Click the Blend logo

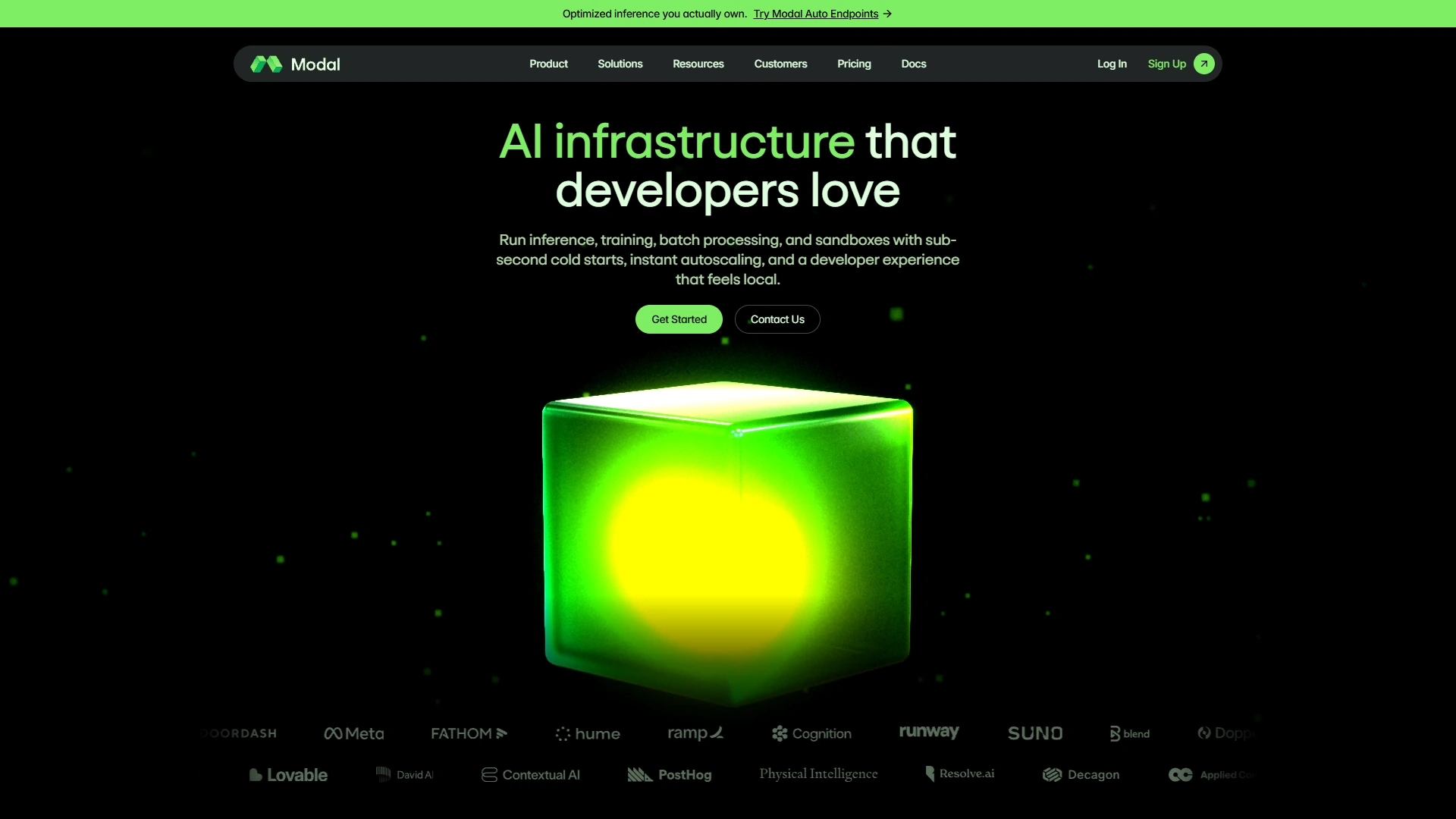(1130, 733)
